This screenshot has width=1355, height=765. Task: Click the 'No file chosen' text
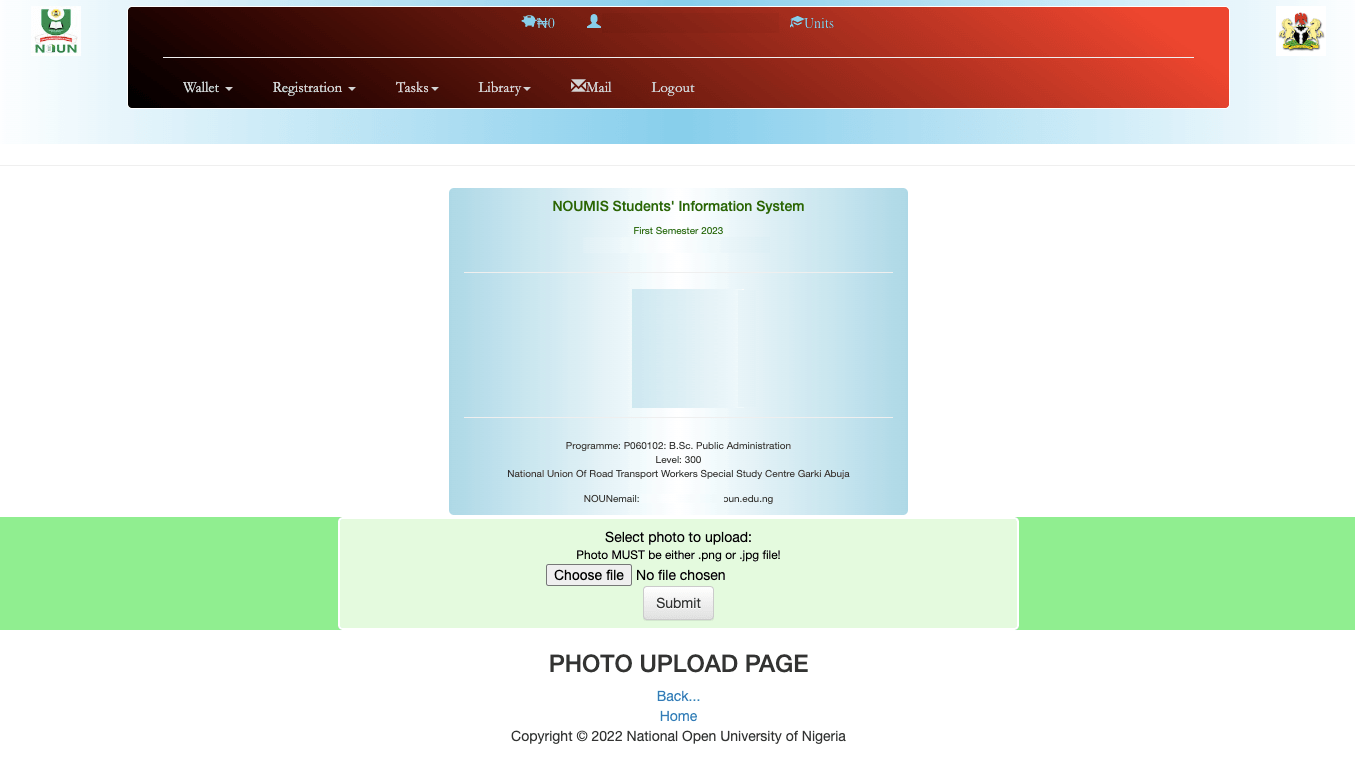[681, 575]
